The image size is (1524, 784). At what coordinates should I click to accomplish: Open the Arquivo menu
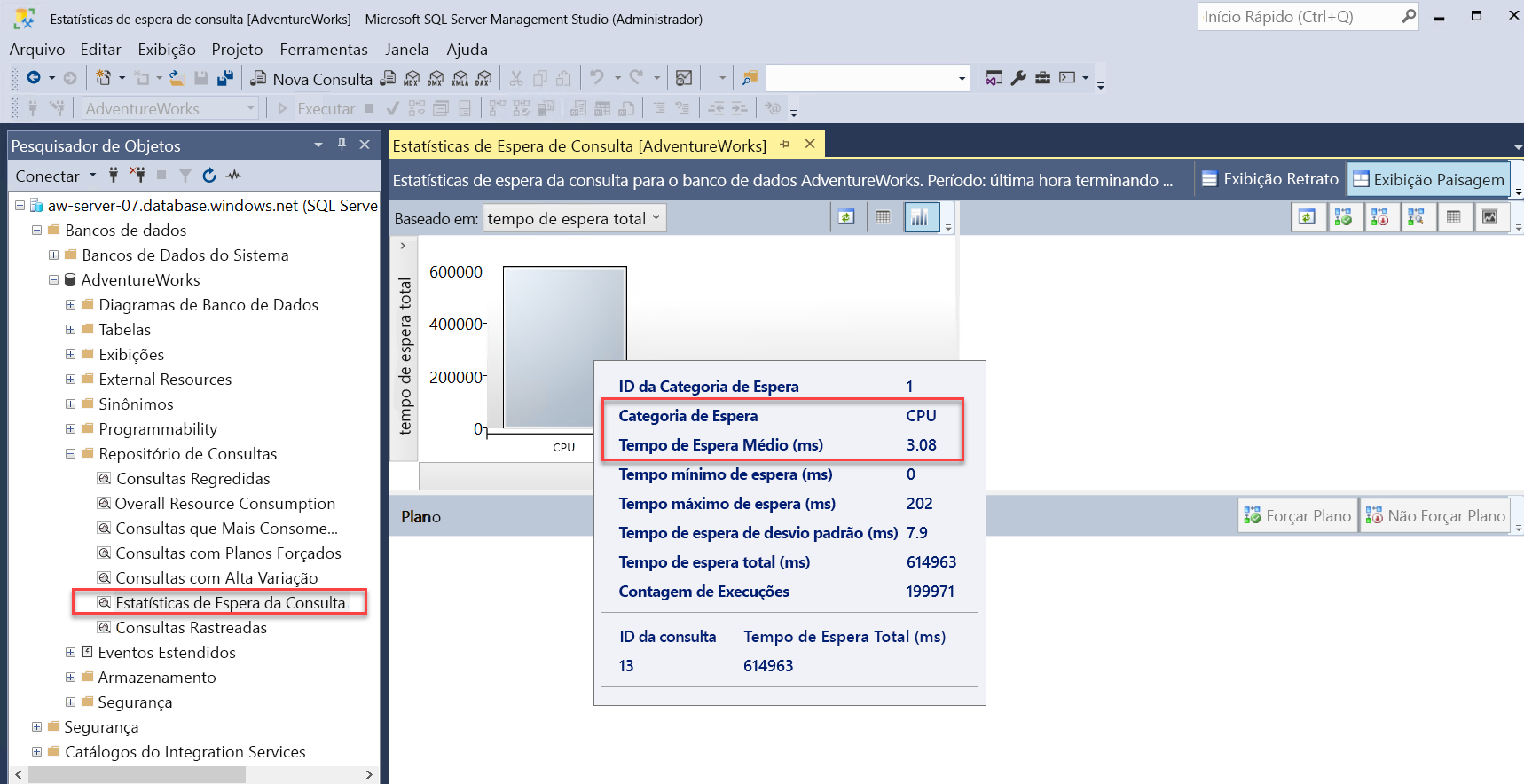coord(37,50)
